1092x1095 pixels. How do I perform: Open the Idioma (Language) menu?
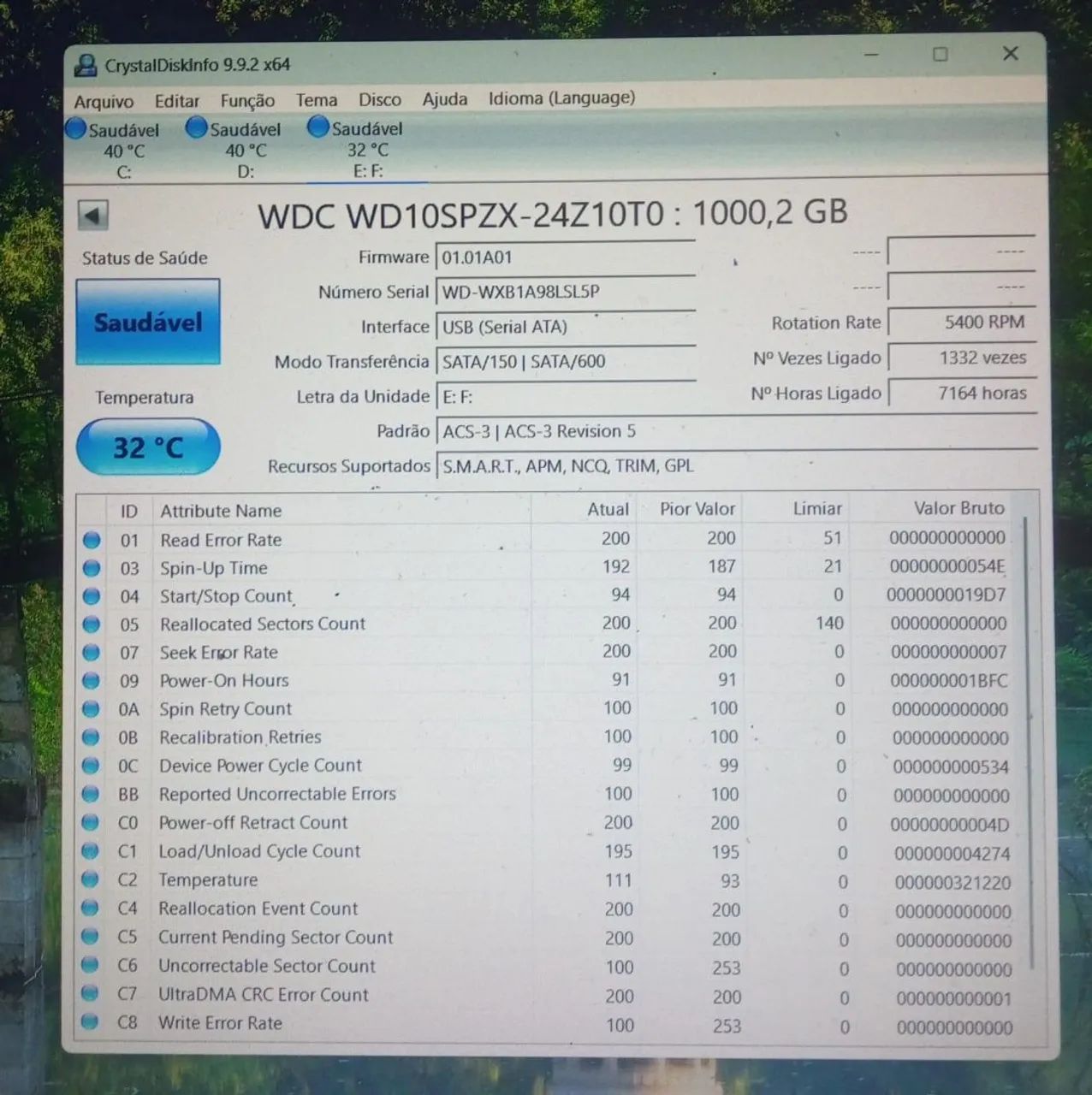click(561, 98)
